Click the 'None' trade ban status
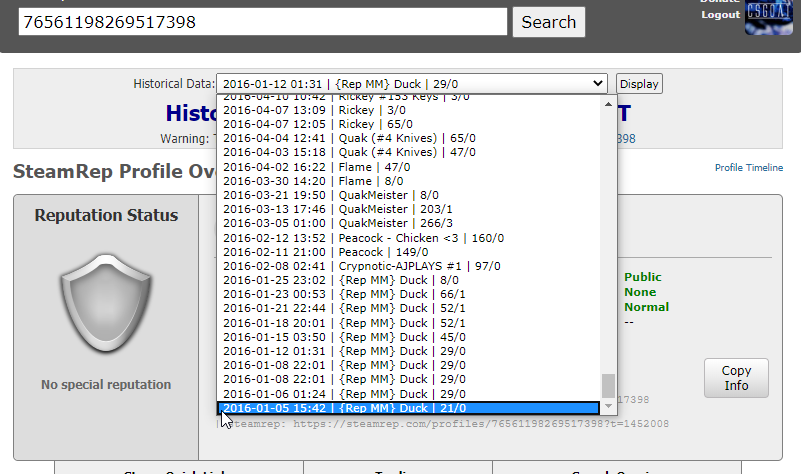Image resolution: width=801 pixels, height=474 pixels. point(640,292)
